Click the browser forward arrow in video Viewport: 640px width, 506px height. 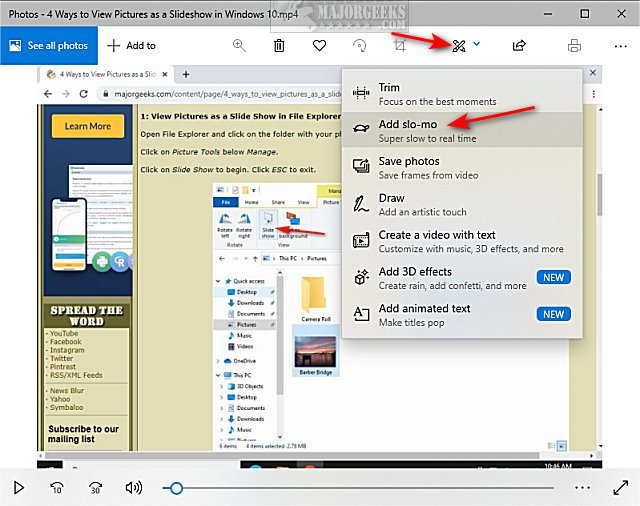[x=66, y=94]
